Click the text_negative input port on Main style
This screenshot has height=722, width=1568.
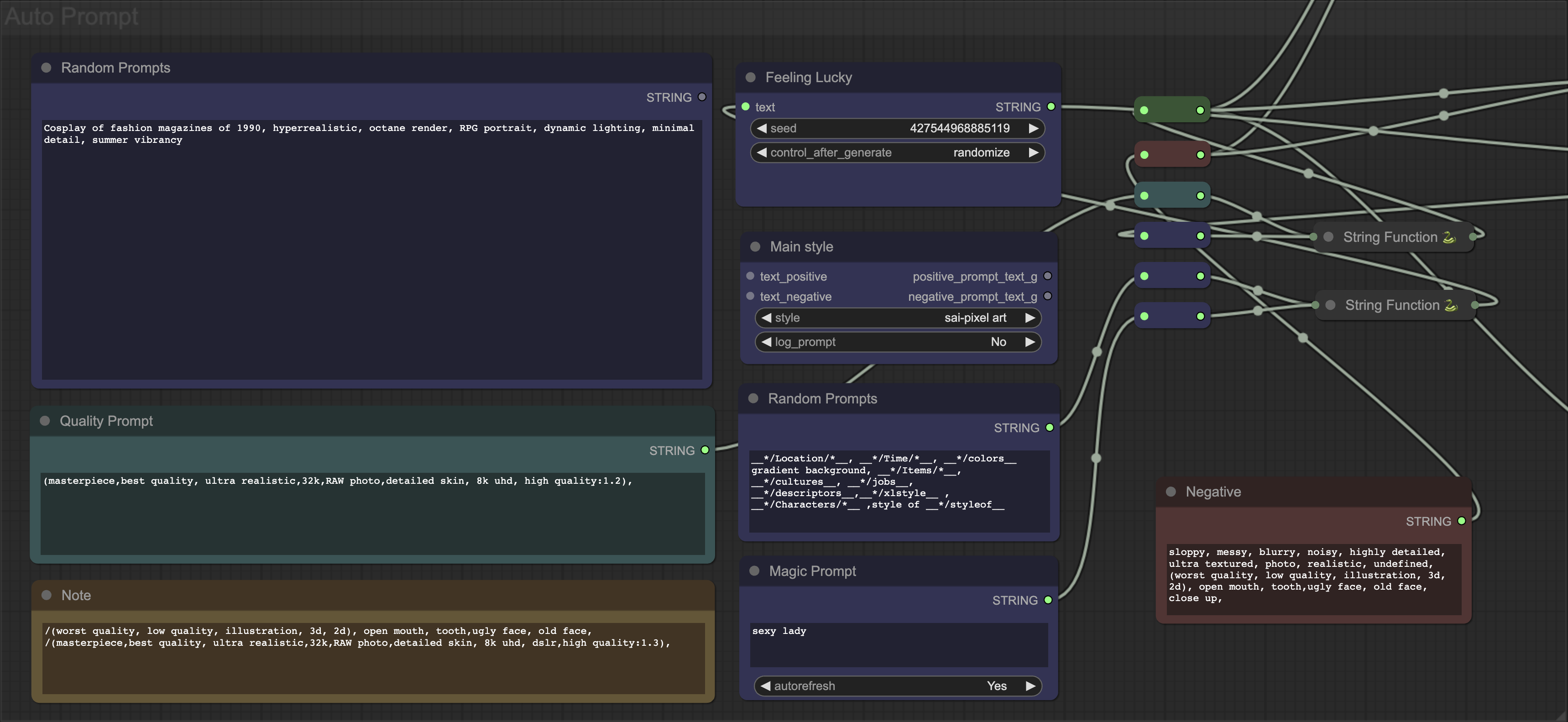751,296
